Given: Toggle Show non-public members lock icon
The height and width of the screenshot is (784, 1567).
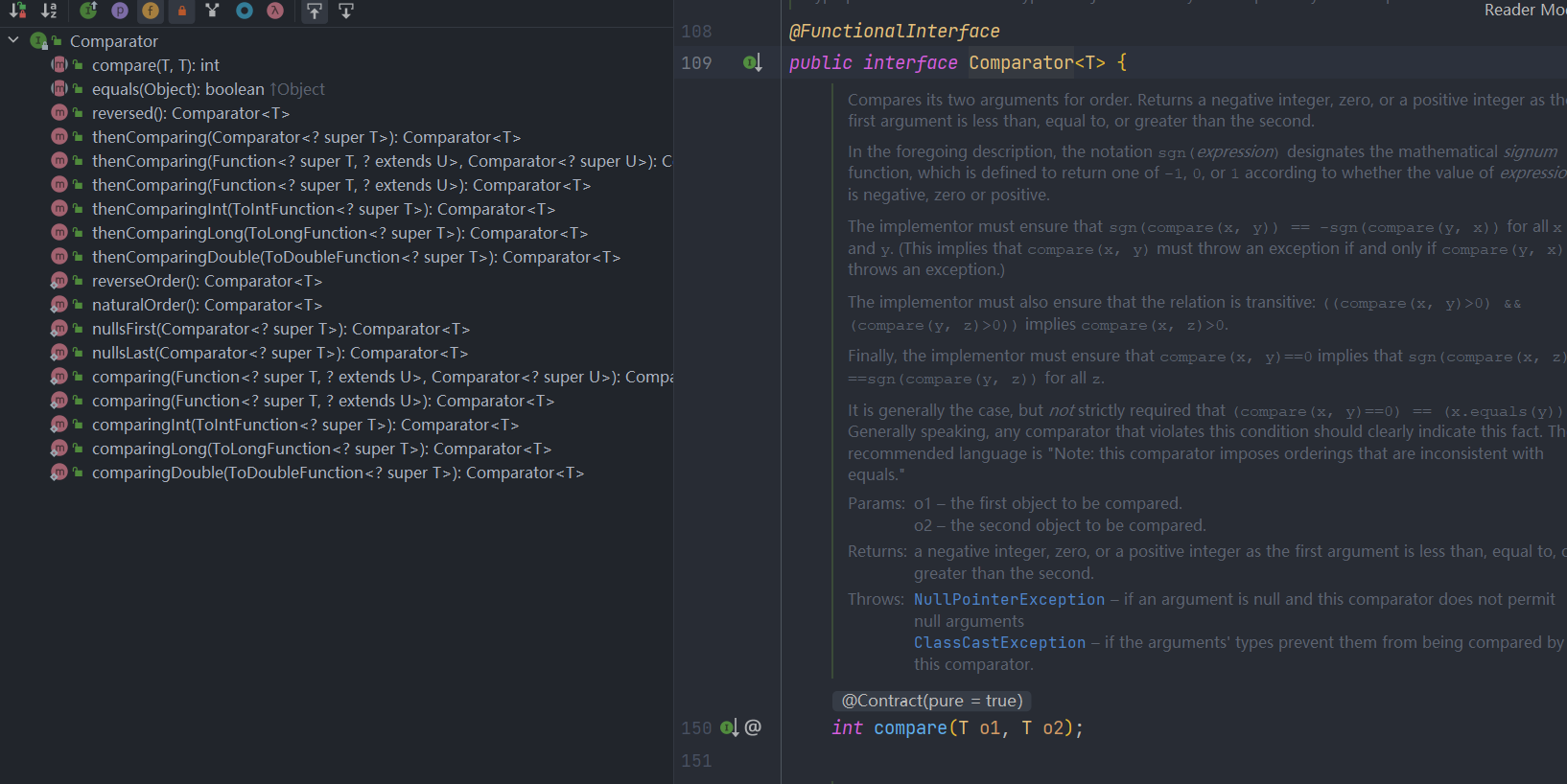Looking at the screenshot, I should tap(182, 11).
